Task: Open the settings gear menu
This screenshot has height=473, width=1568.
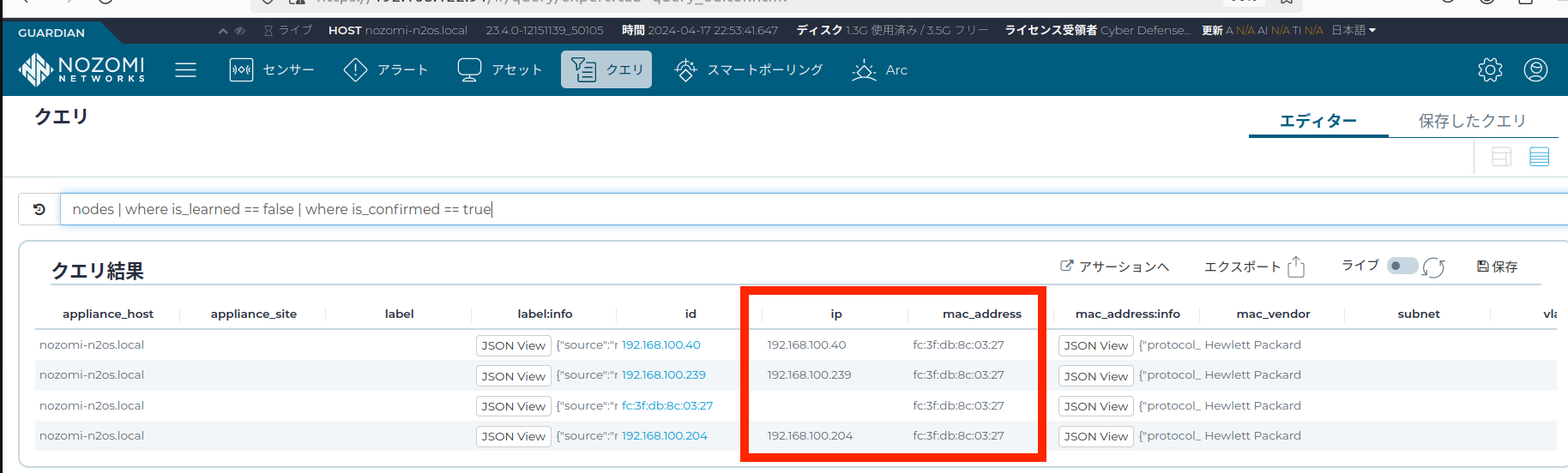Action: (x=1490, y=69)
